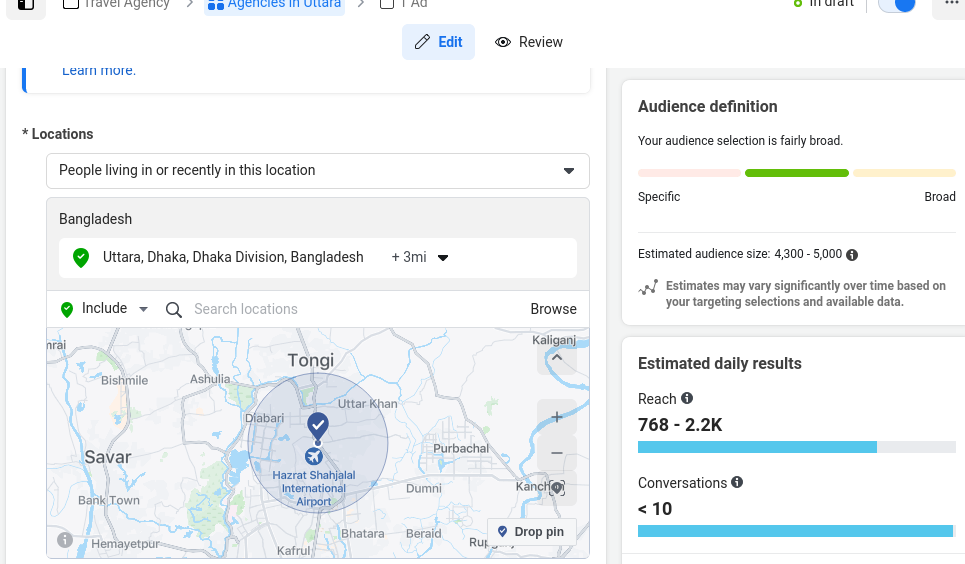Zoom out on the location map
The width and height of the screenshot is (965, 564).
(x=557, y=453)
